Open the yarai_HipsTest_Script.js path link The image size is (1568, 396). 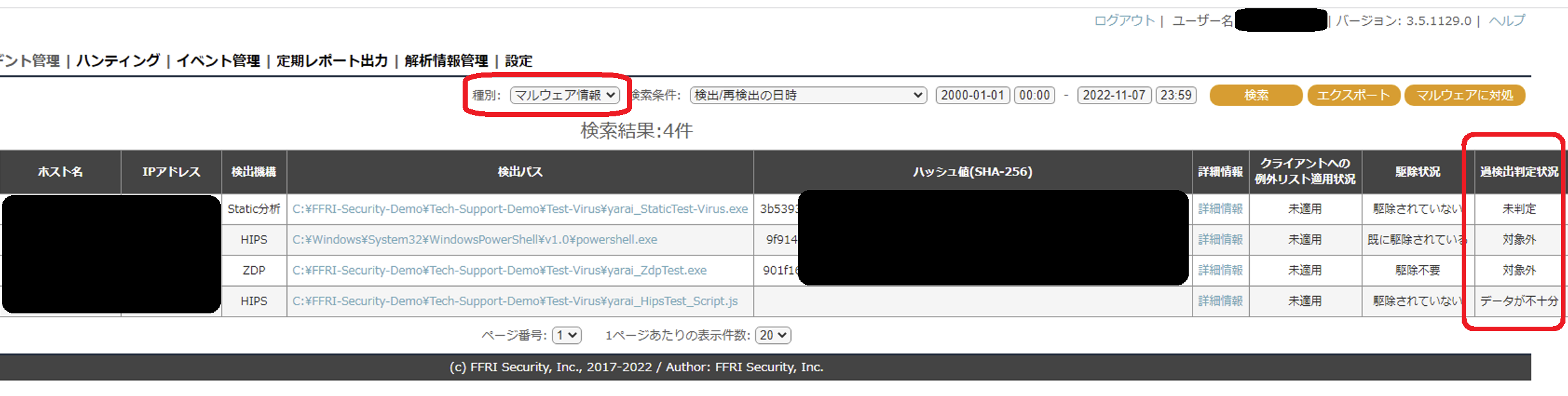[x=515, y=301]
